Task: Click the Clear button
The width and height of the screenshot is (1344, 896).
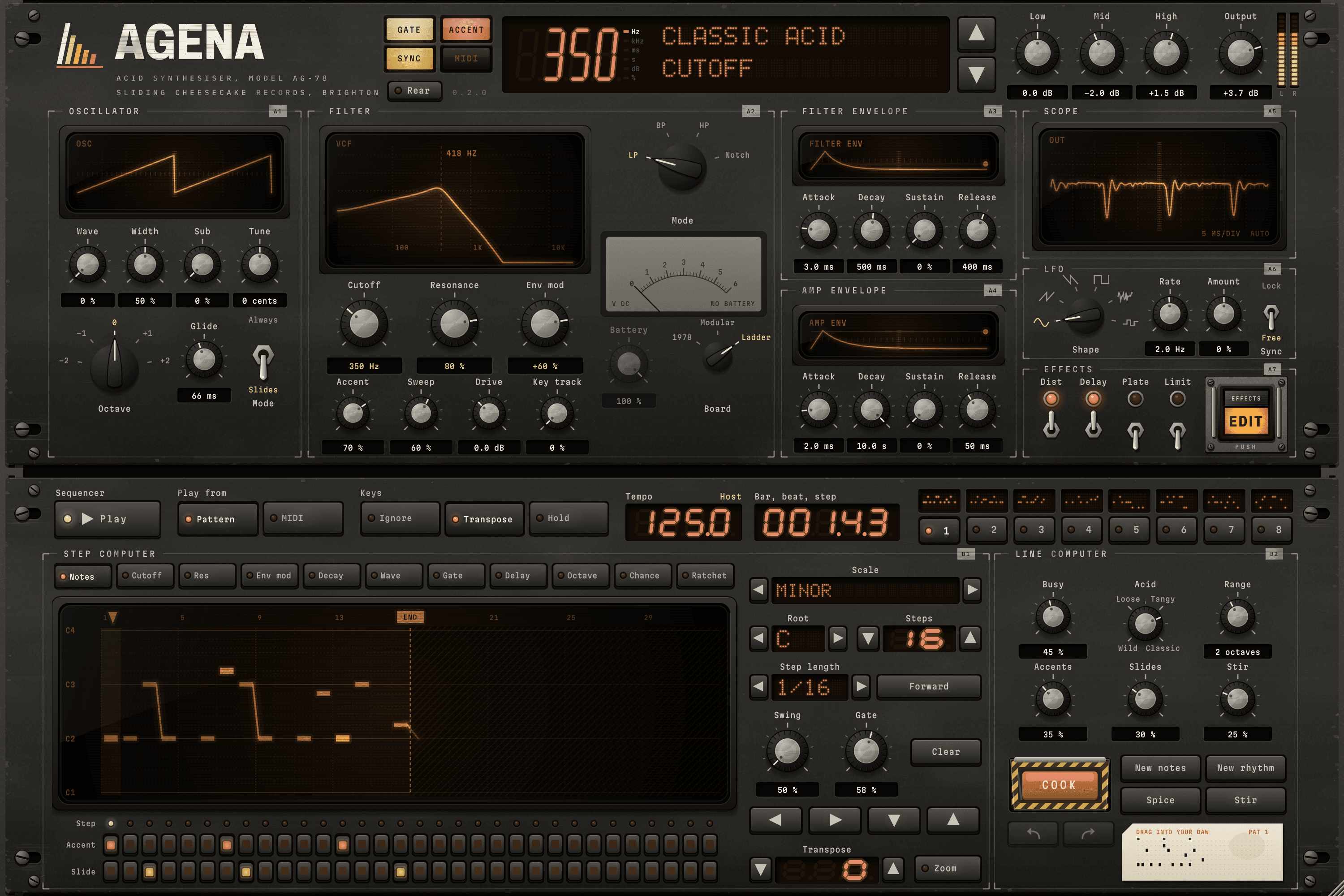Action: [x=946, y=752]
